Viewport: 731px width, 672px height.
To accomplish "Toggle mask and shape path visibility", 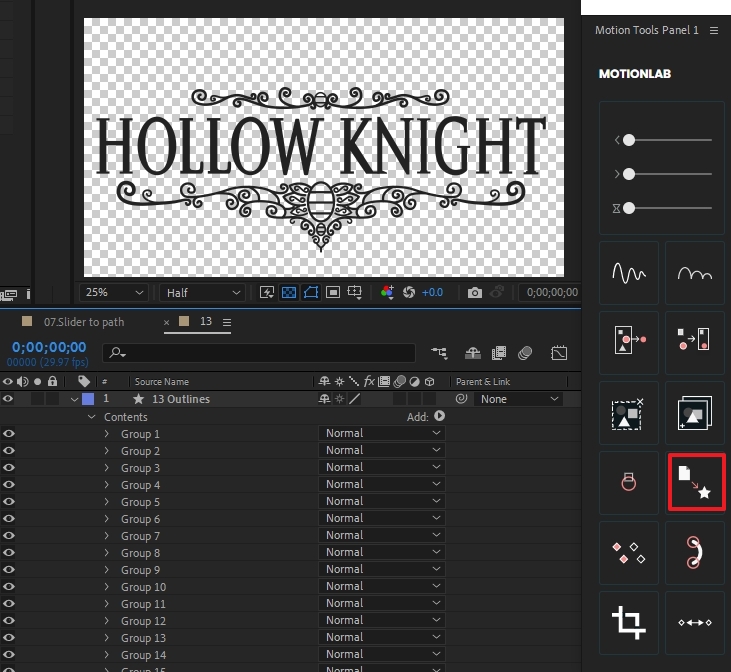I will pos(311,292).
